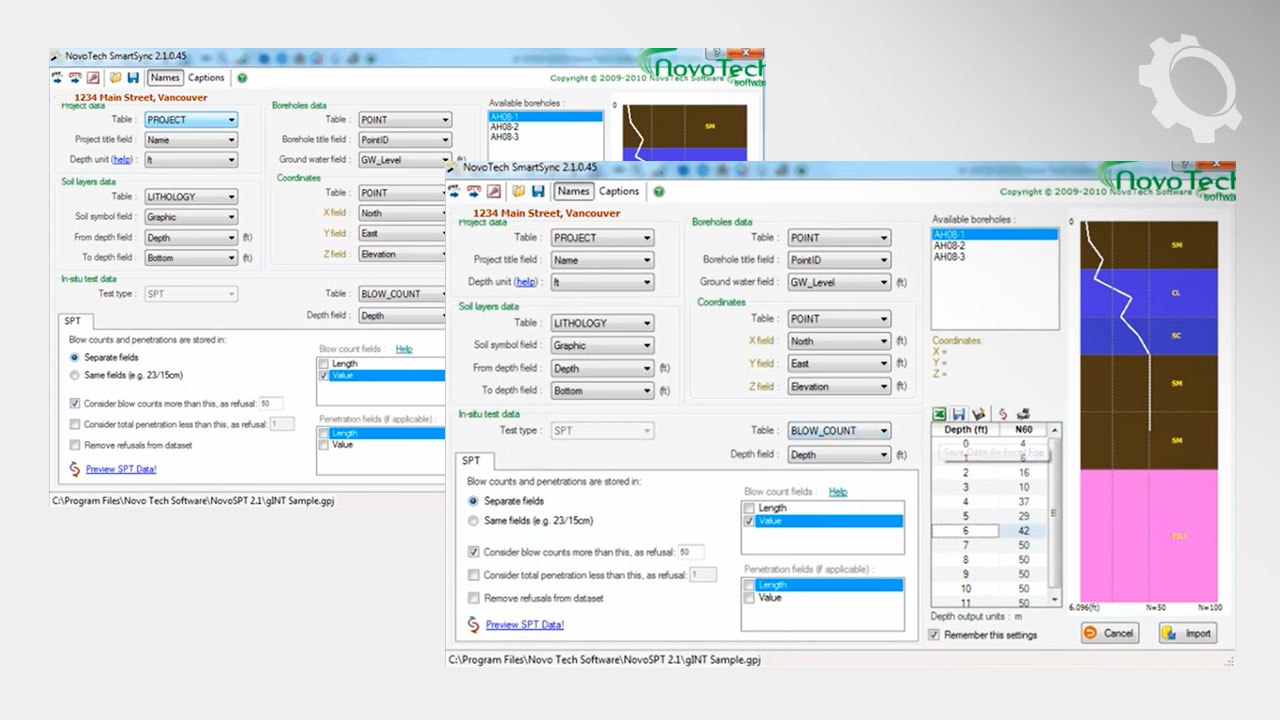Select the SPT tab in the front window
1280x720 pixels.
pyautogui.click(x=471, y=461)
